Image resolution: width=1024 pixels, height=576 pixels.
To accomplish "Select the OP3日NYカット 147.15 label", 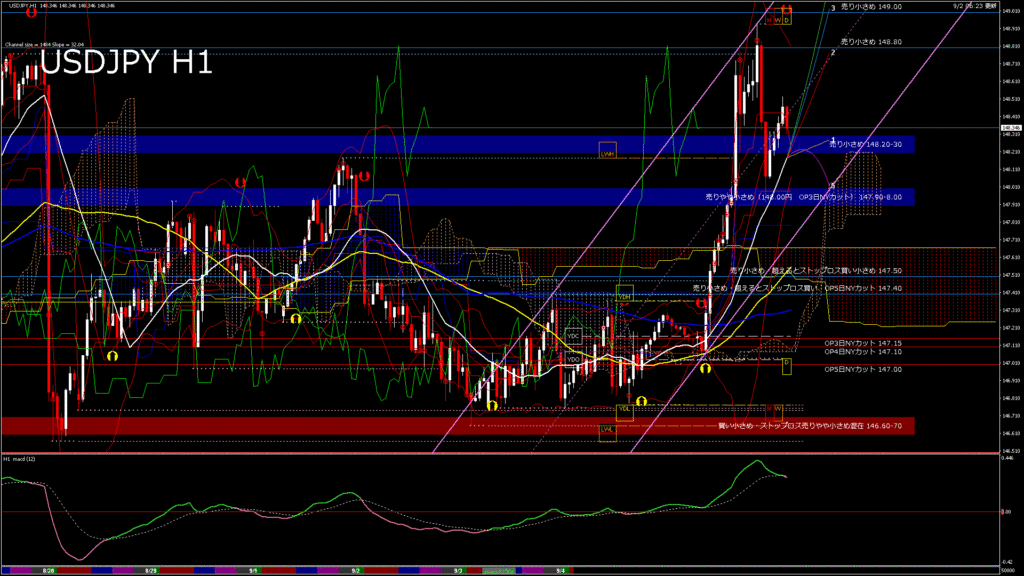I will pos(862,343).
